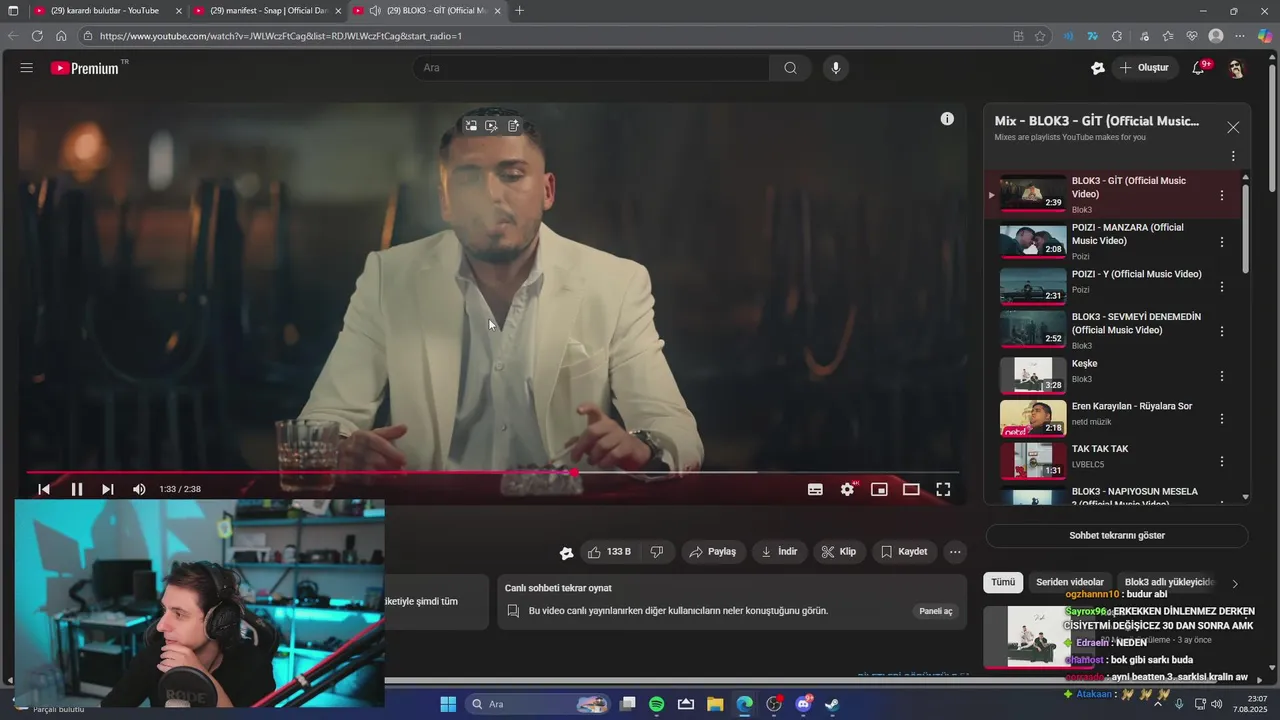Add page to favorites star

pos(1040,36)
